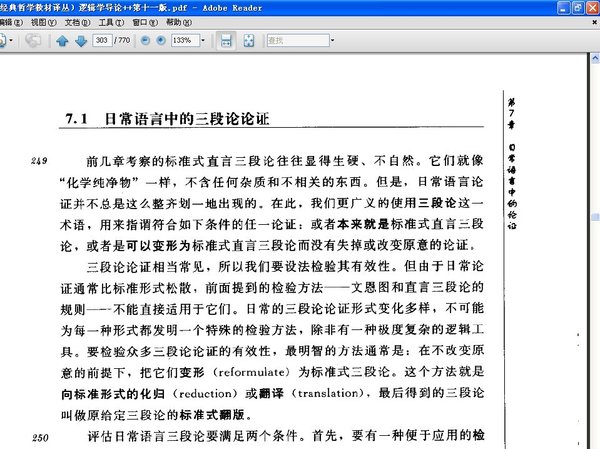
Task: Close the Adobe Reader window
Action: click(593, 8)
